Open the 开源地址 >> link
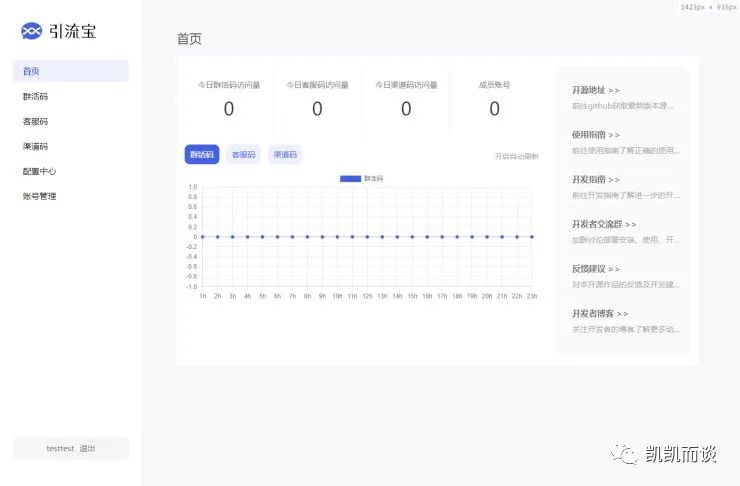Screen dimensions: 740x486 click(x=596, y=90)
